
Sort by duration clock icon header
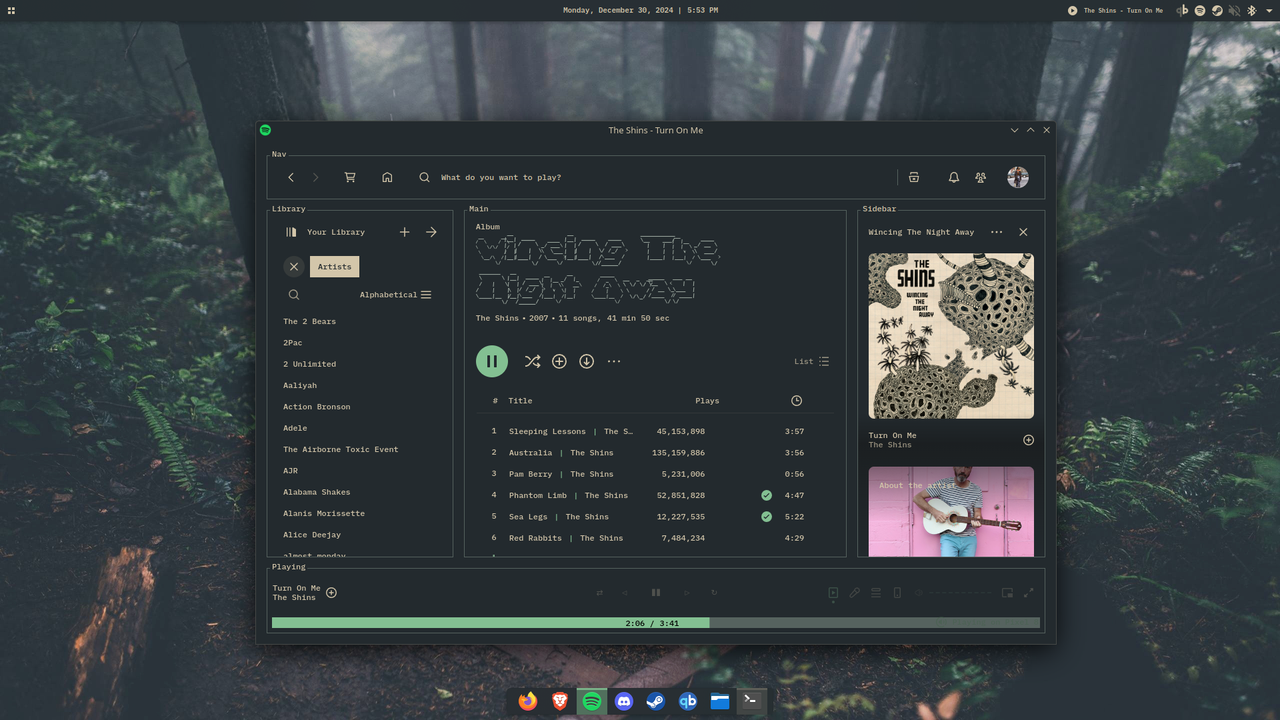(796, 401)
